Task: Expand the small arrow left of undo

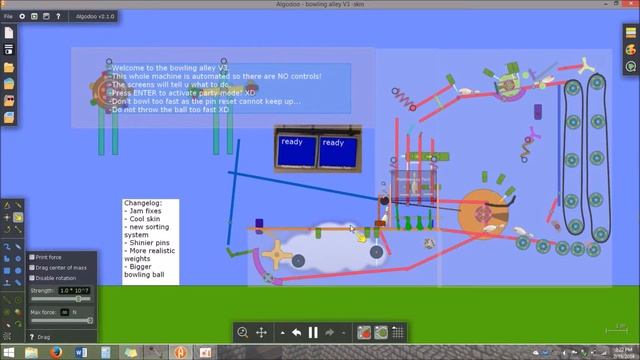Action: pos(282,333)
